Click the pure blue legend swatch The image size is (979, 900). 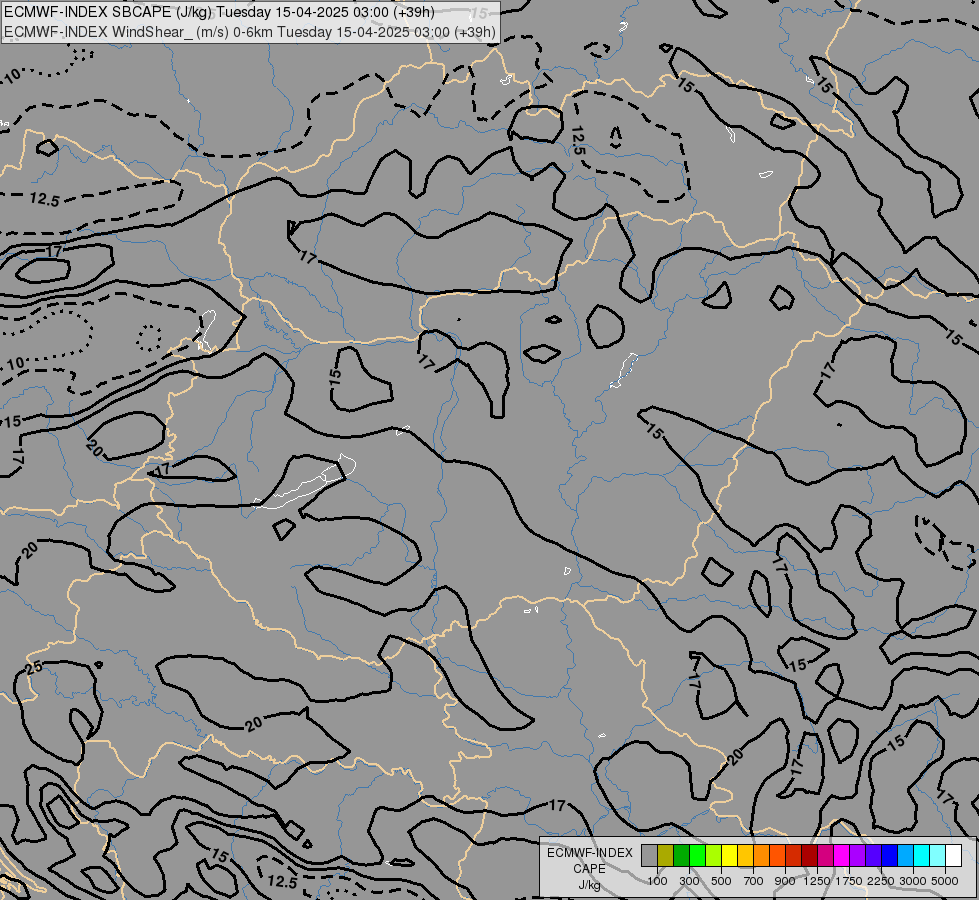[890, 856]
